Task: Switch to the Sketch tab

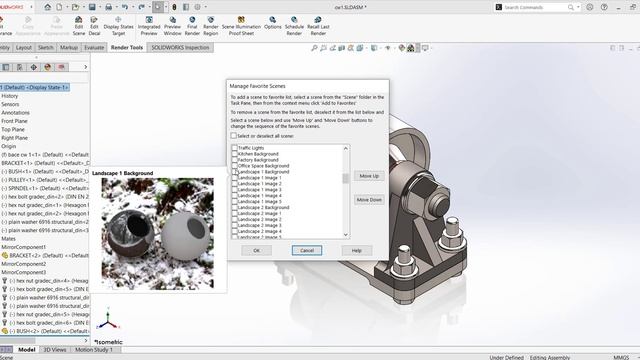Action: pos(46,48)
